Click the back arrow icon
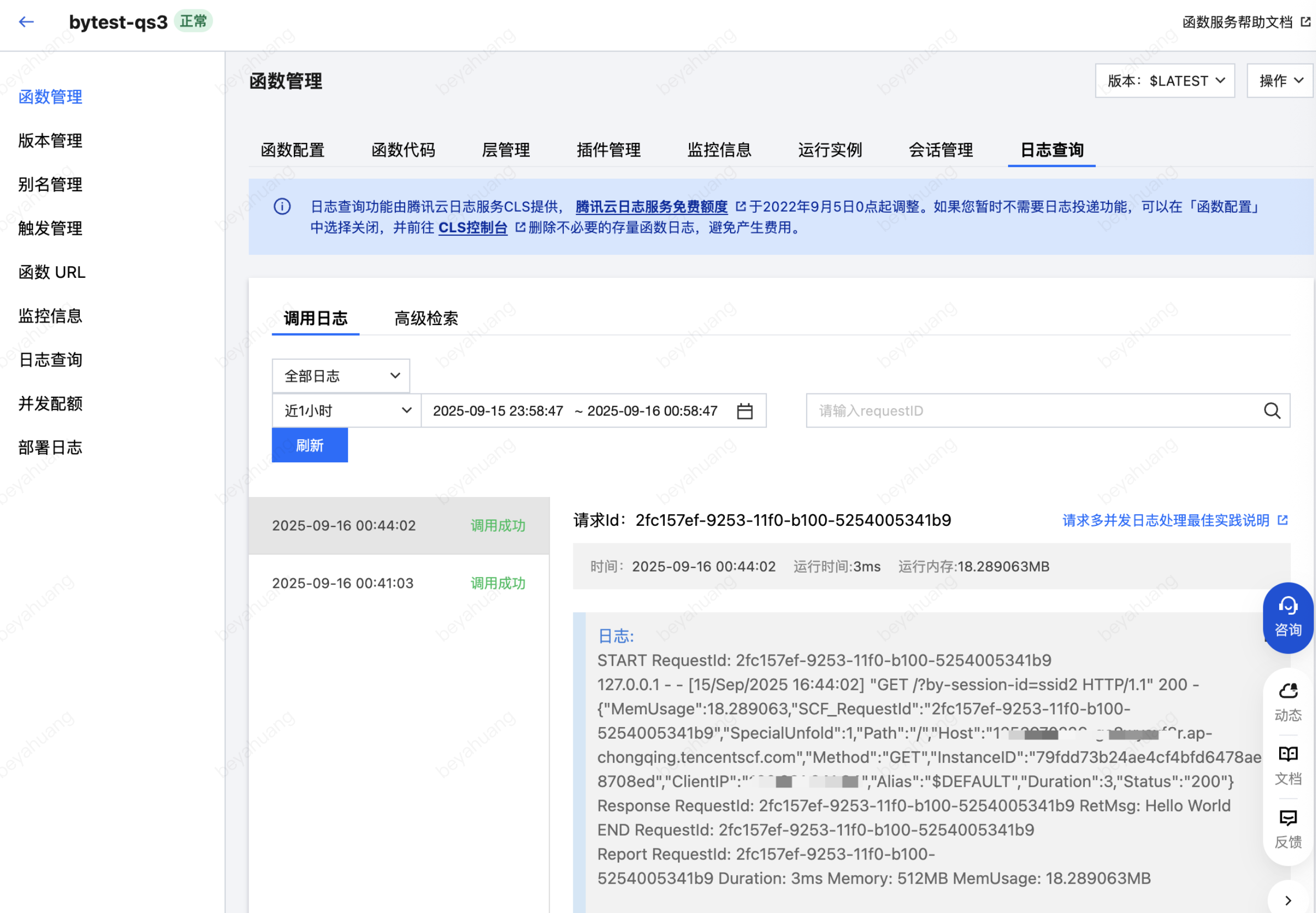 coord(26,22)
